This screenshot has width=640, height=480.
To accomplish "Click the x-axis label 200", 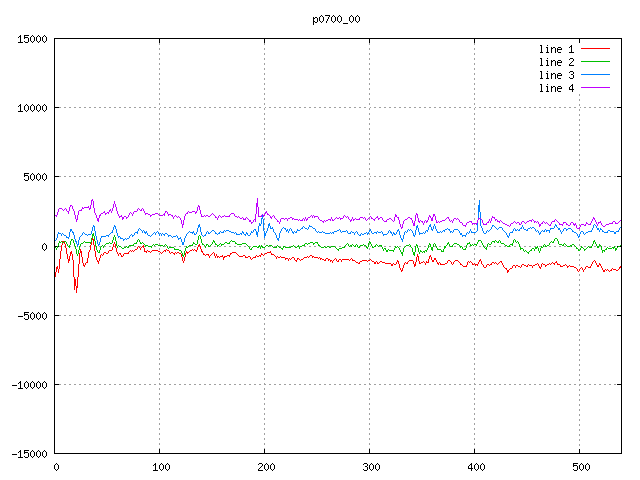I will [266, 467].
